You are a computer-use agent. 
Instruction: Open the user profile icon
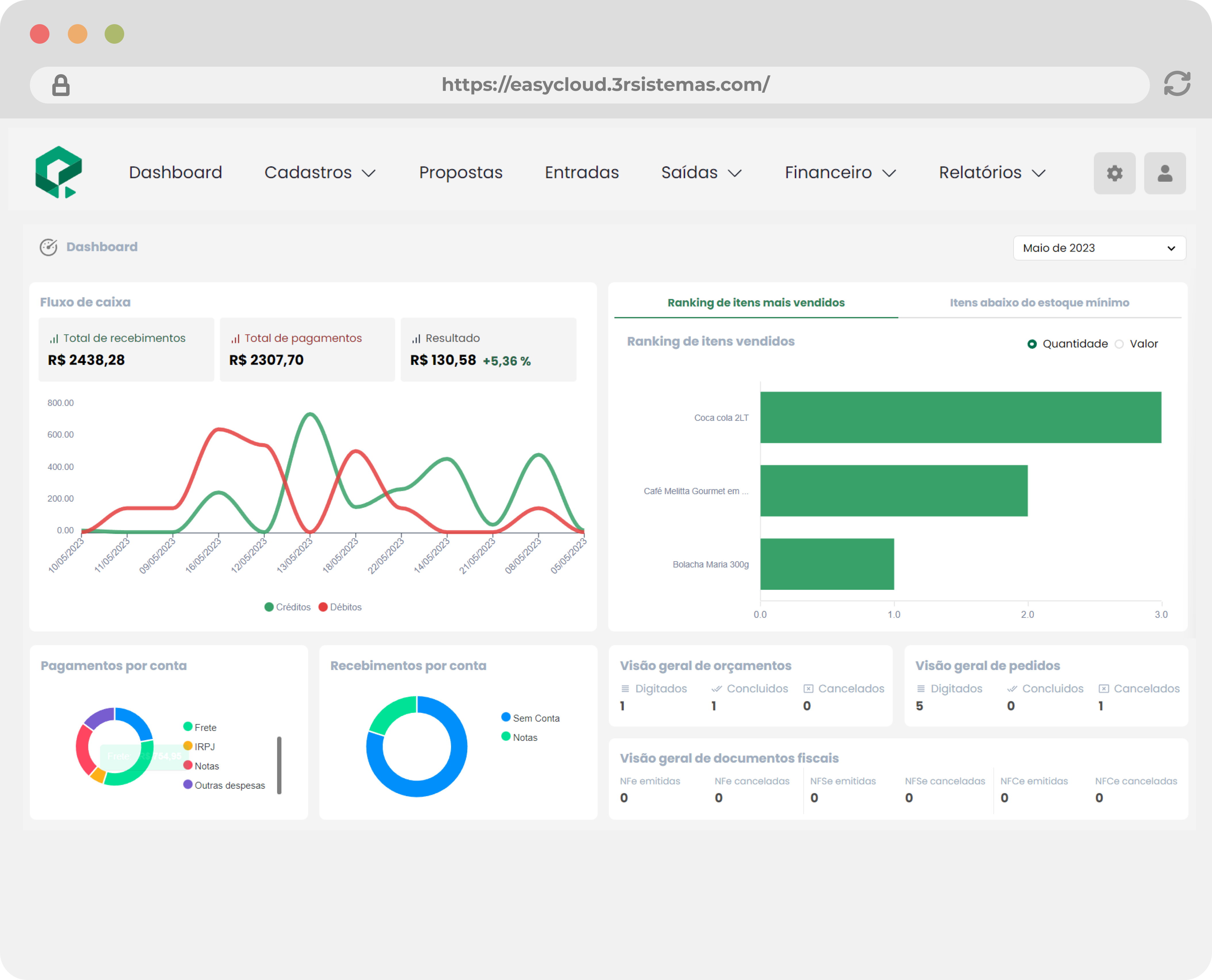[1165, 173]
